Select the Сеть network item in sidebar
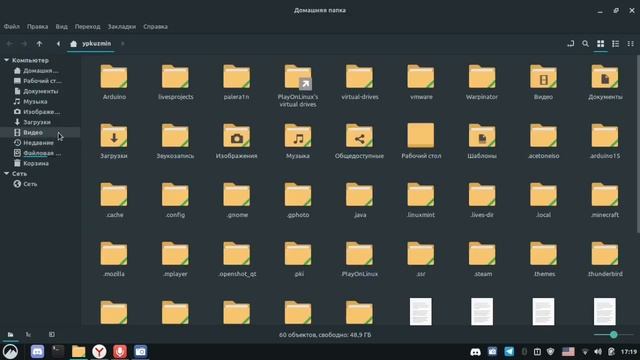 coord(41,184)
